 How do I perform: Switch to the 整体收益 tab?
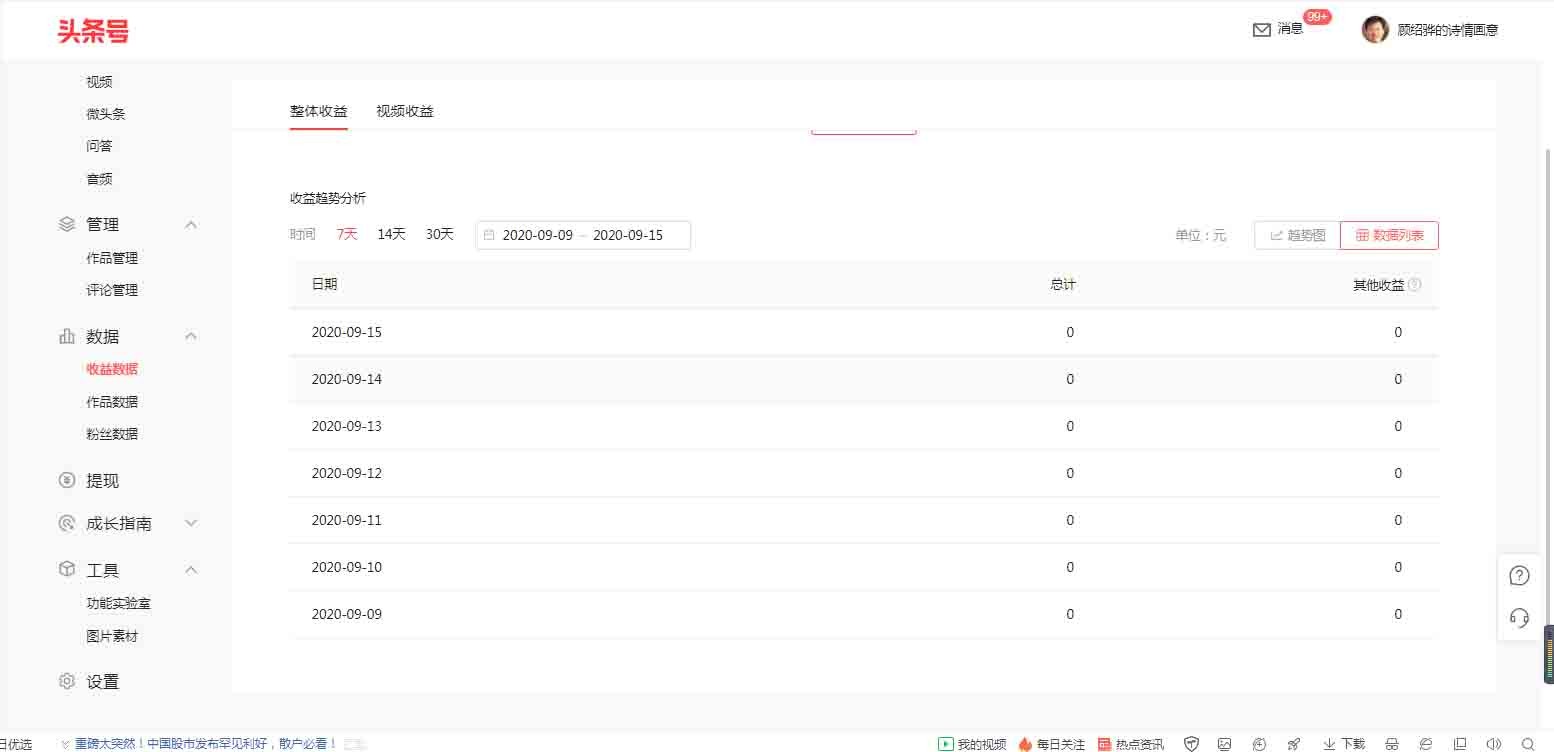(319, 111)
